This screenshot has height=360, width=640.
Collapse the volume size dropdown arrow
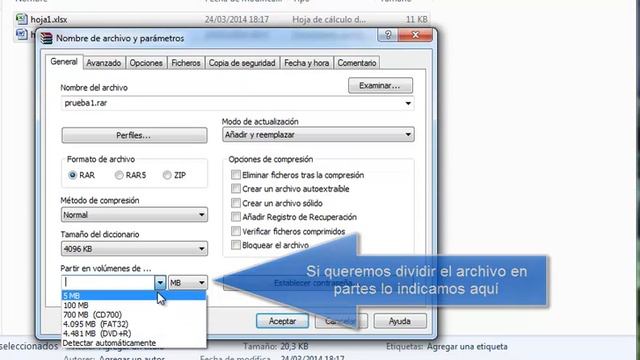click(160, 282)
